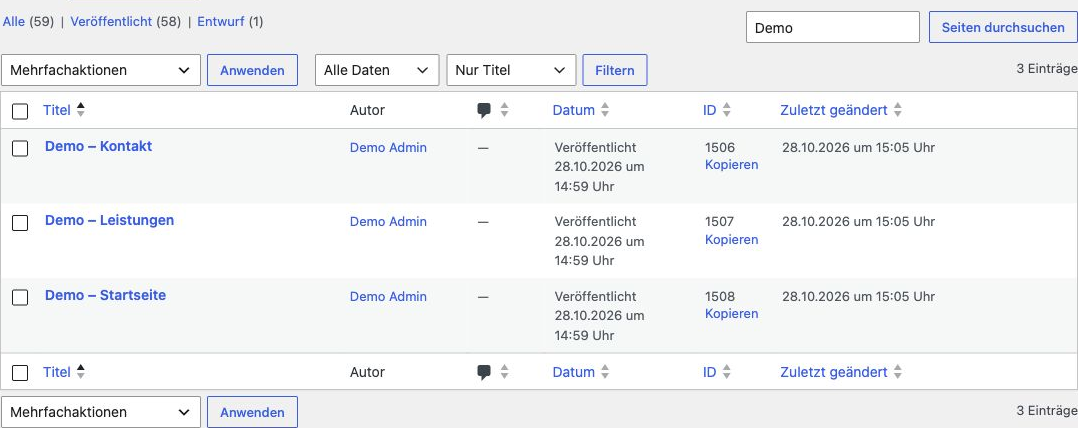Screen dimensions: 1078x428
Task: Click the Autor column footer text
Action: click(x=367, y=372)
